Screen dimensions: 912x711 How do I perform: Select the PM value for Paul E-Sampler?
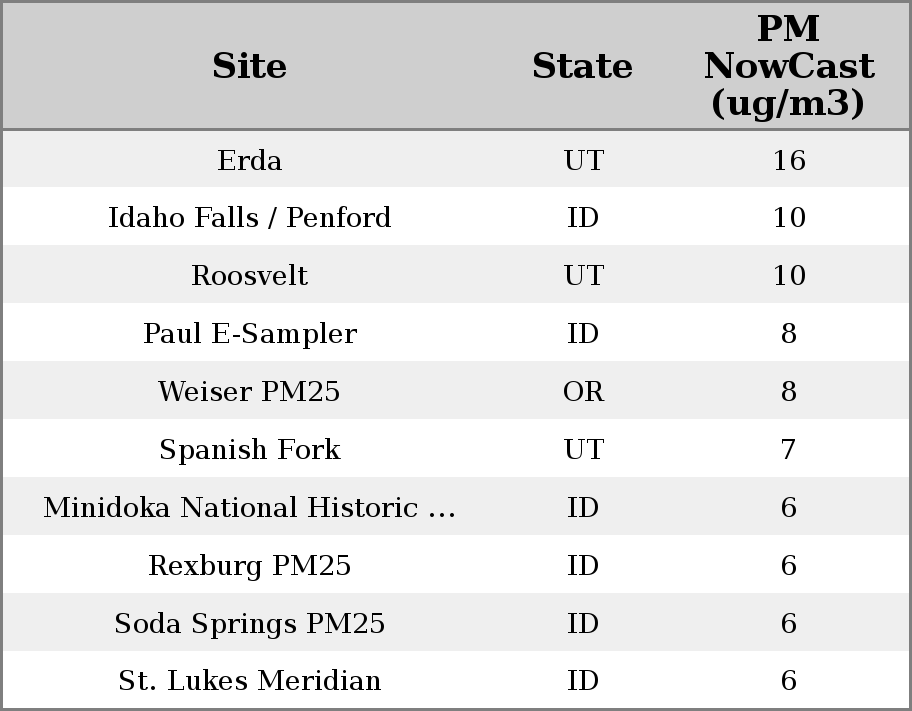[x=788, y=334]
